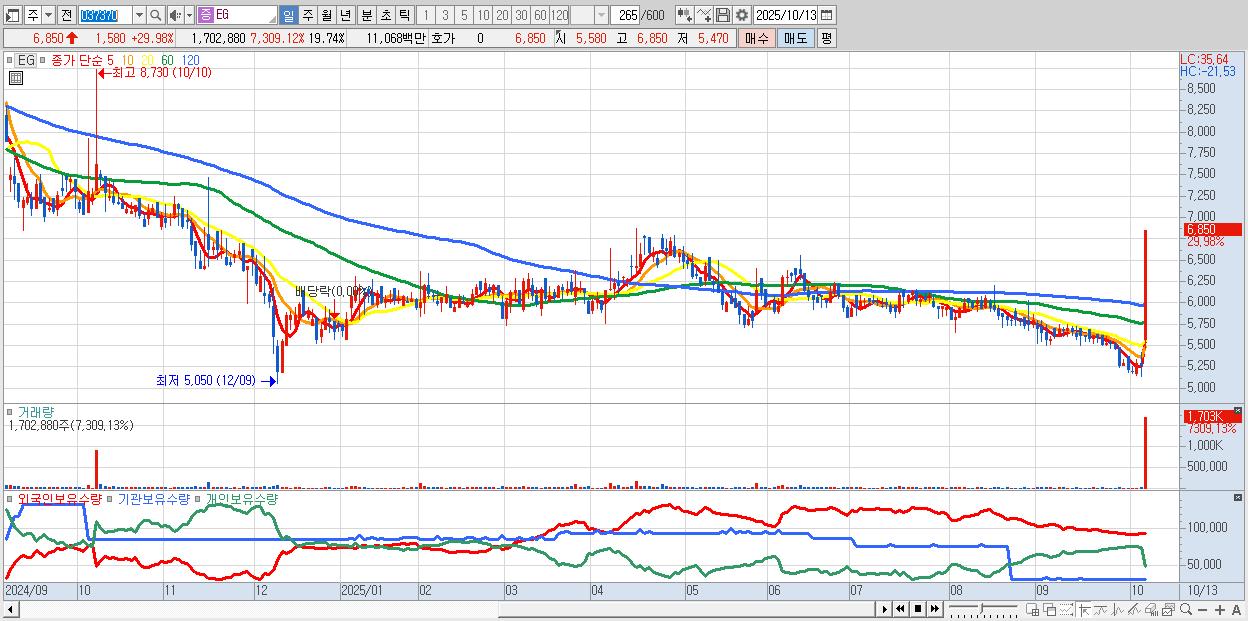This screenshot has width=1248, height=621.
Task: Open the stock code dropdown arrow
Action: (139, 15)
